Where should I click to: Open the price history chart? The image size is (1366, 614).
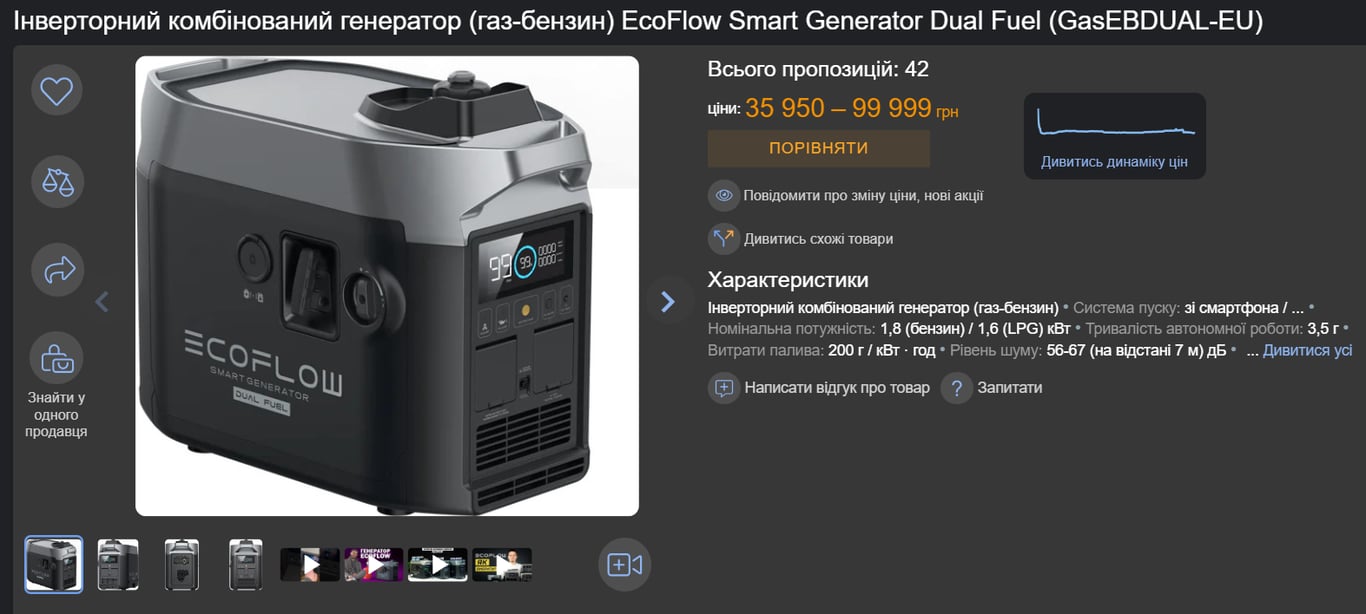click(x=1115, y=123)
